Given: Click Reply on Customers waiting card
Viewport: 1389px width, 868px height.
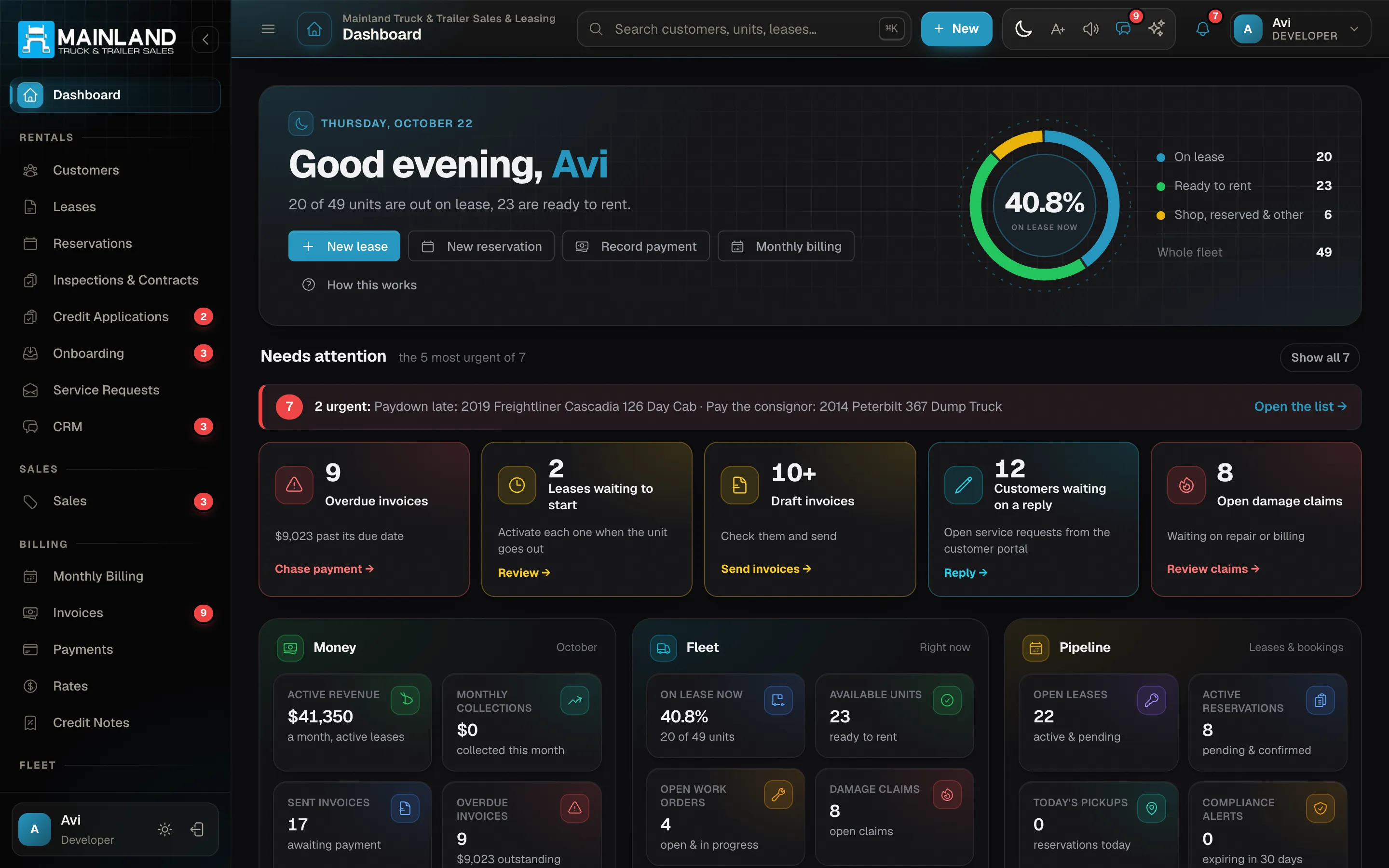Looking at the screenshot, I should [966, 573].
